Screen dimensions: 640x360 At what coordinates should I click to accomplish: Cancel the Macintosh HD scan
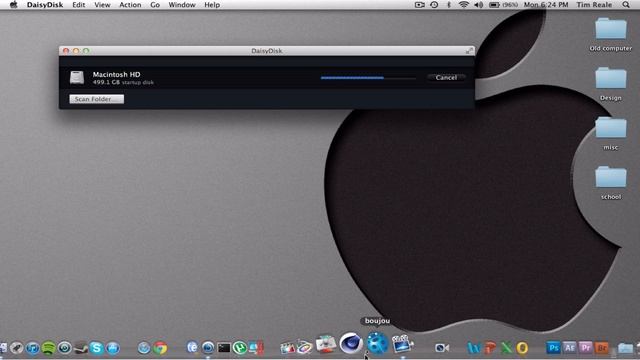[446, 78]
